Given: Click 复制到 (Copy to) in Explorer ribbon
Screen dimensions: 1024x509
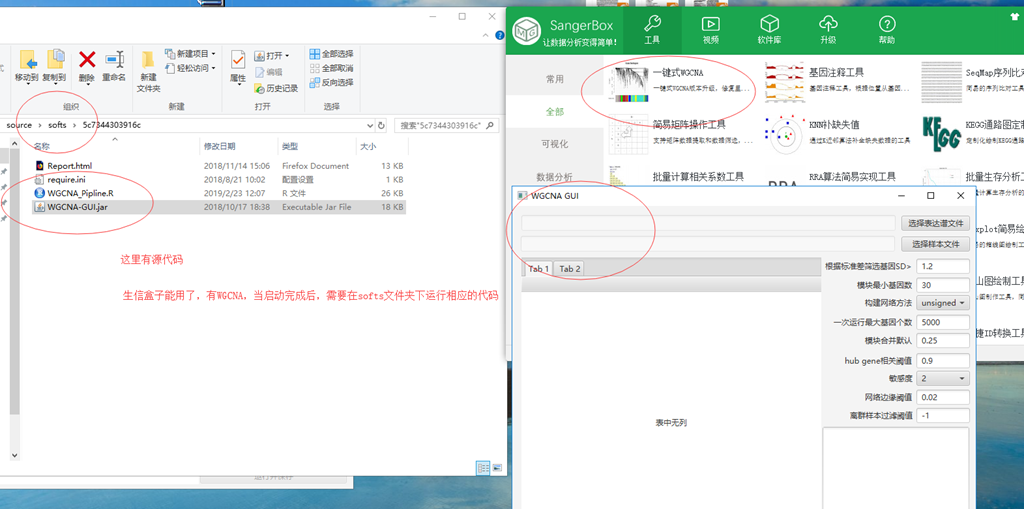Looking at the screenshot, I should click(54, 66).
